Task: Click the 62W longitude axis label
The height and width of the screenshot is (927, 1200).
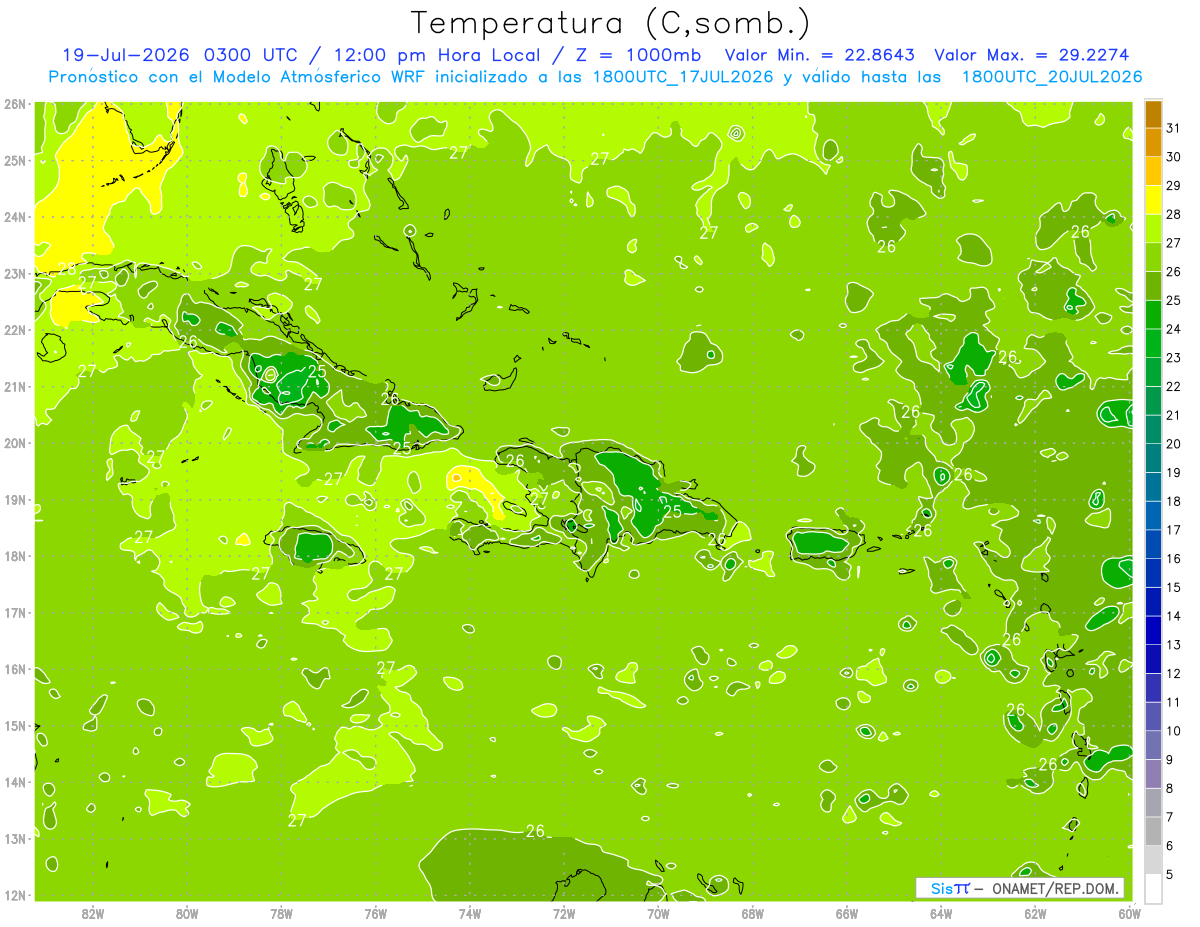Action: (1035, 913)
